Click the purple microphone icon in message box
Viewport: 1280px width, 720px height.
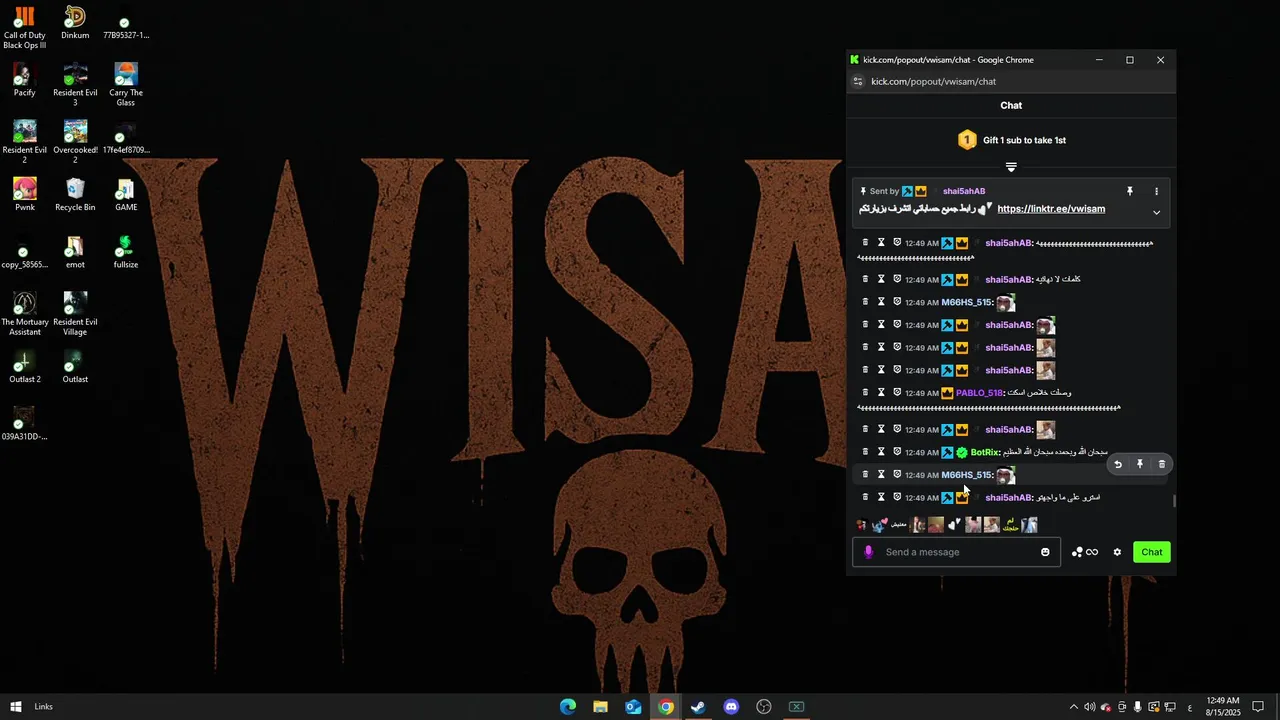click(868, 552)
